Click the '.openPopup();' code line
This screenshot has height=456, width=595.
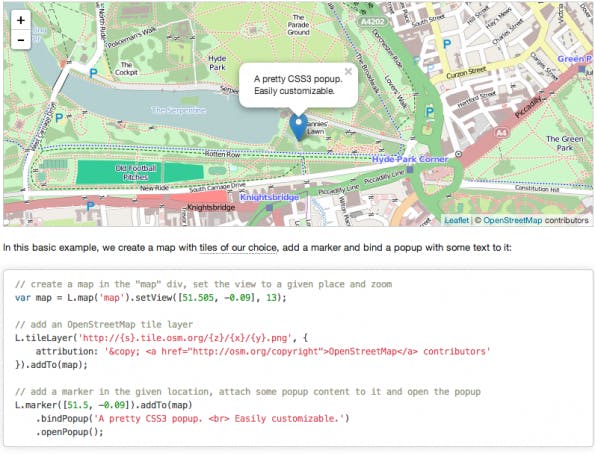[69, 432]
